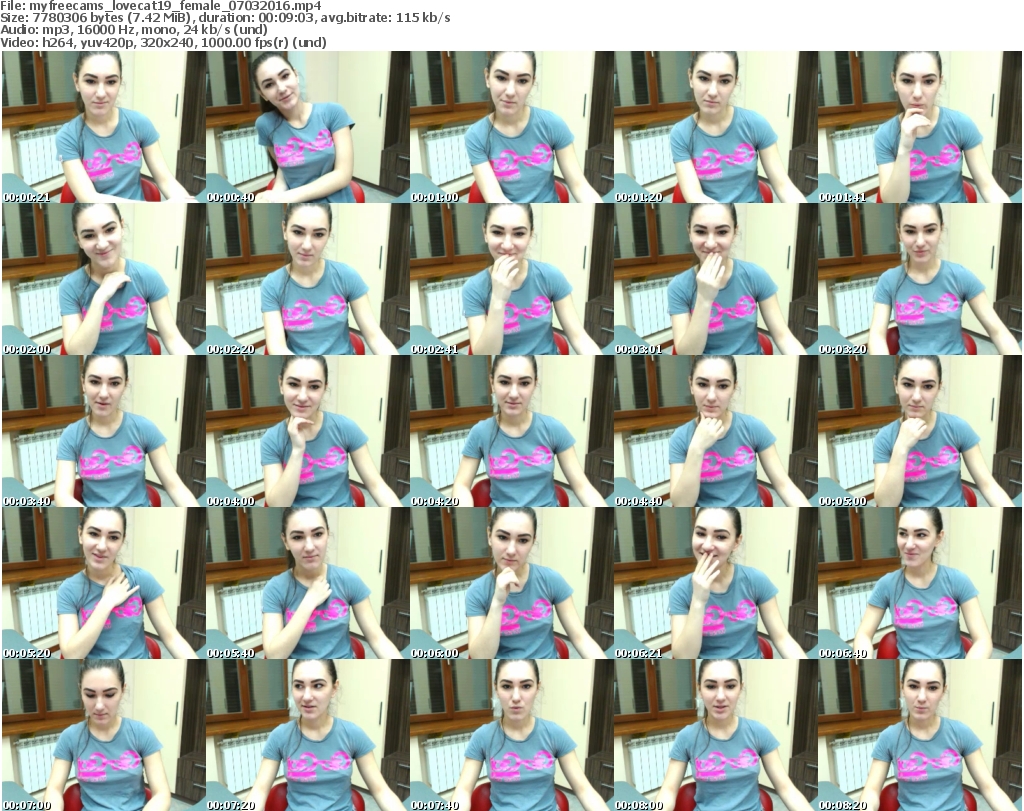The height and width of the screenshot is (811, 1024).
Task: Select the frame at 00:06:00
Action: pyautogui.click(x=511, y=583)
